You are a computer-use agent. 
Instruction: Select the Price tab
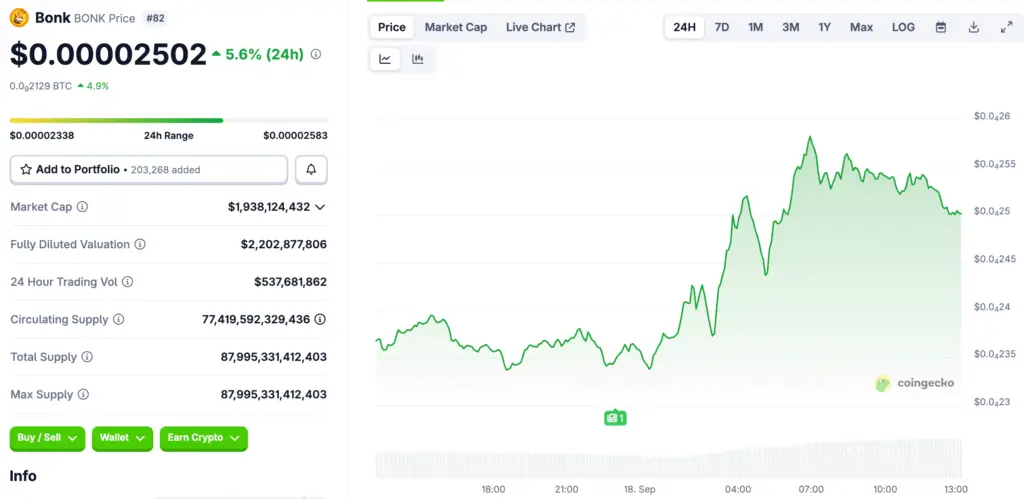pos(392,27)
